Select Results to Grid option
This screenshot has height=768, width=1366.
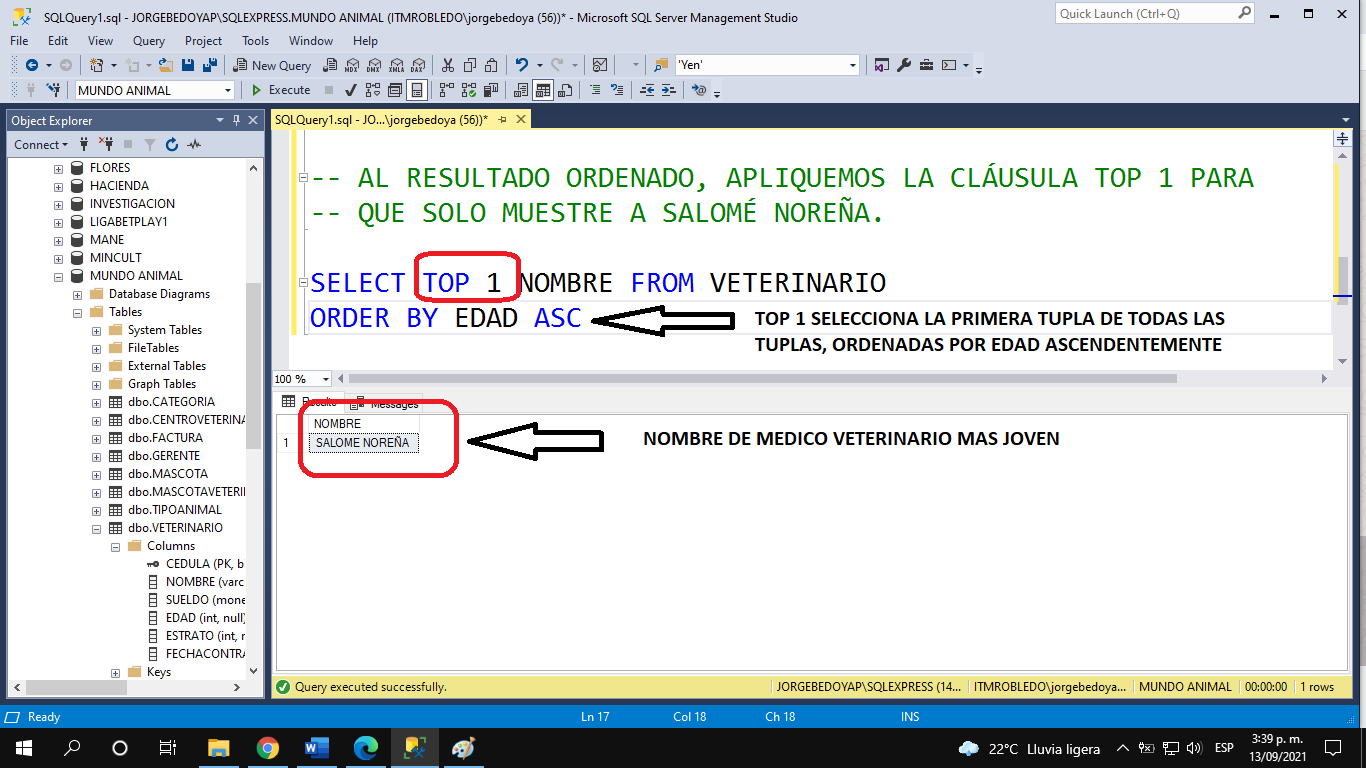point(543,90)
